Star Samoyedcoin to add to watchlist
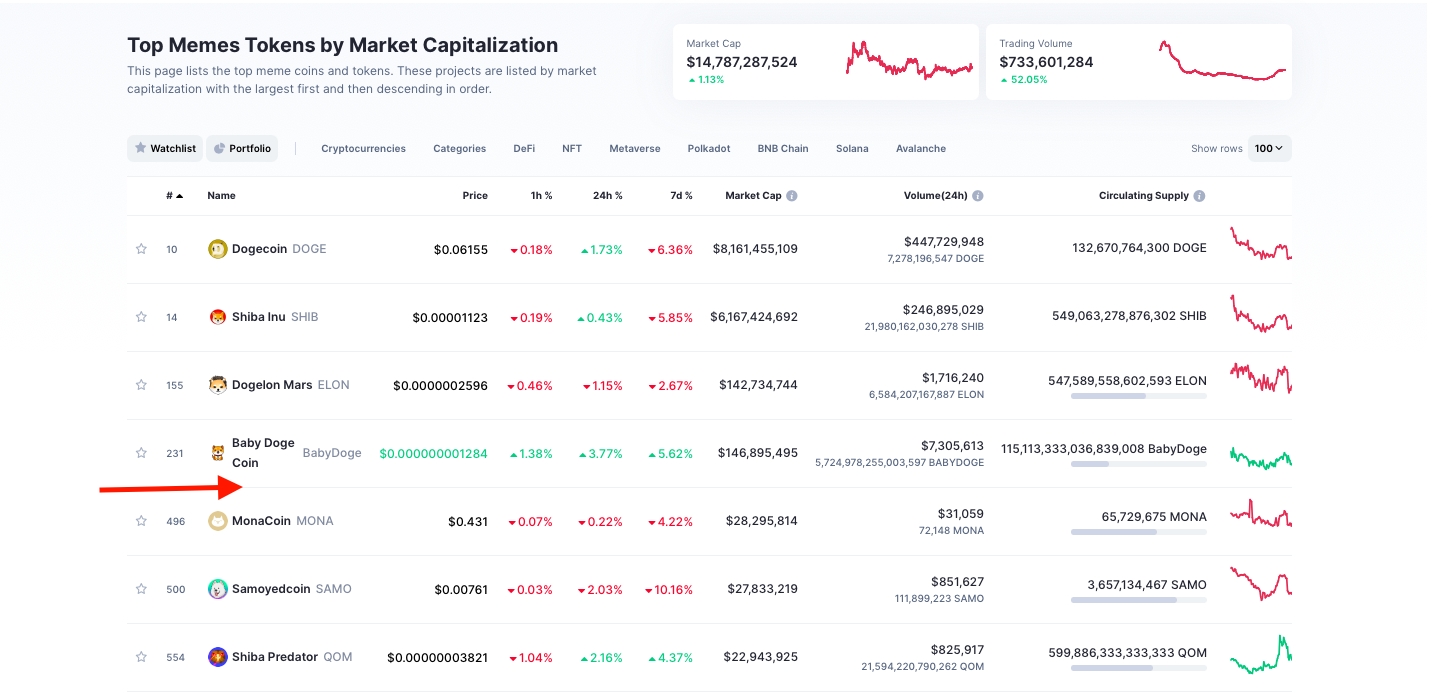The width and height of the screenshot is (1432, 694). (141, 589)
